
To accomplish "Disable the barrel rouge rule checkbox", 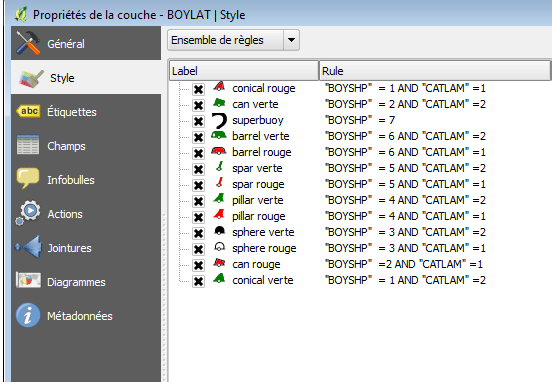I will [x=198, y=153].
